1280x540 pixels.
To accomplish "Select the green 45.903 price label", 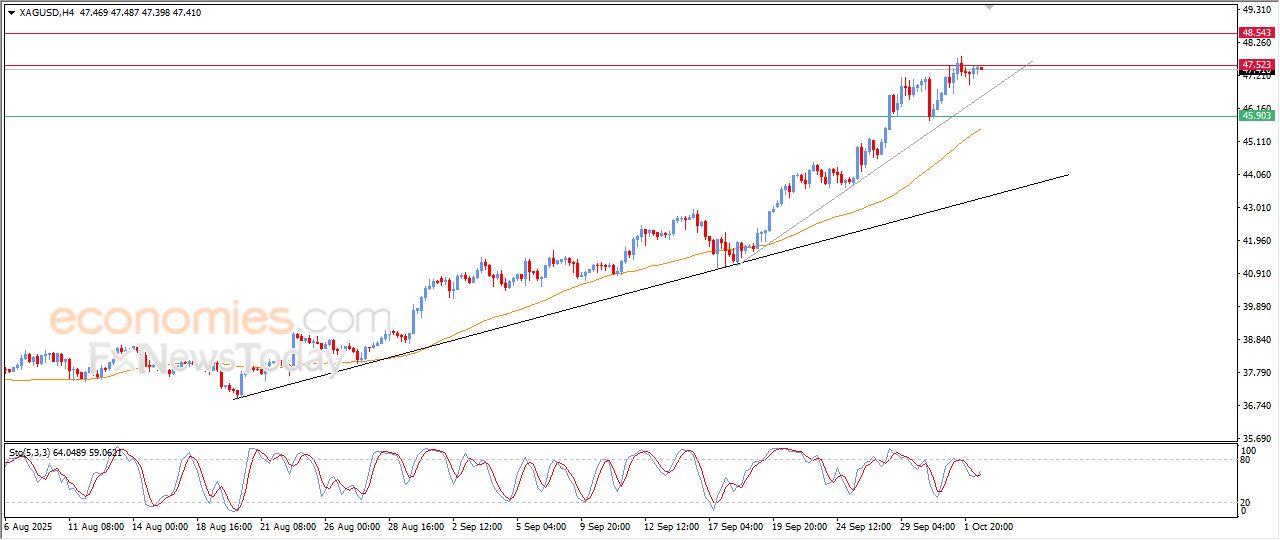I will [1256, 116].
